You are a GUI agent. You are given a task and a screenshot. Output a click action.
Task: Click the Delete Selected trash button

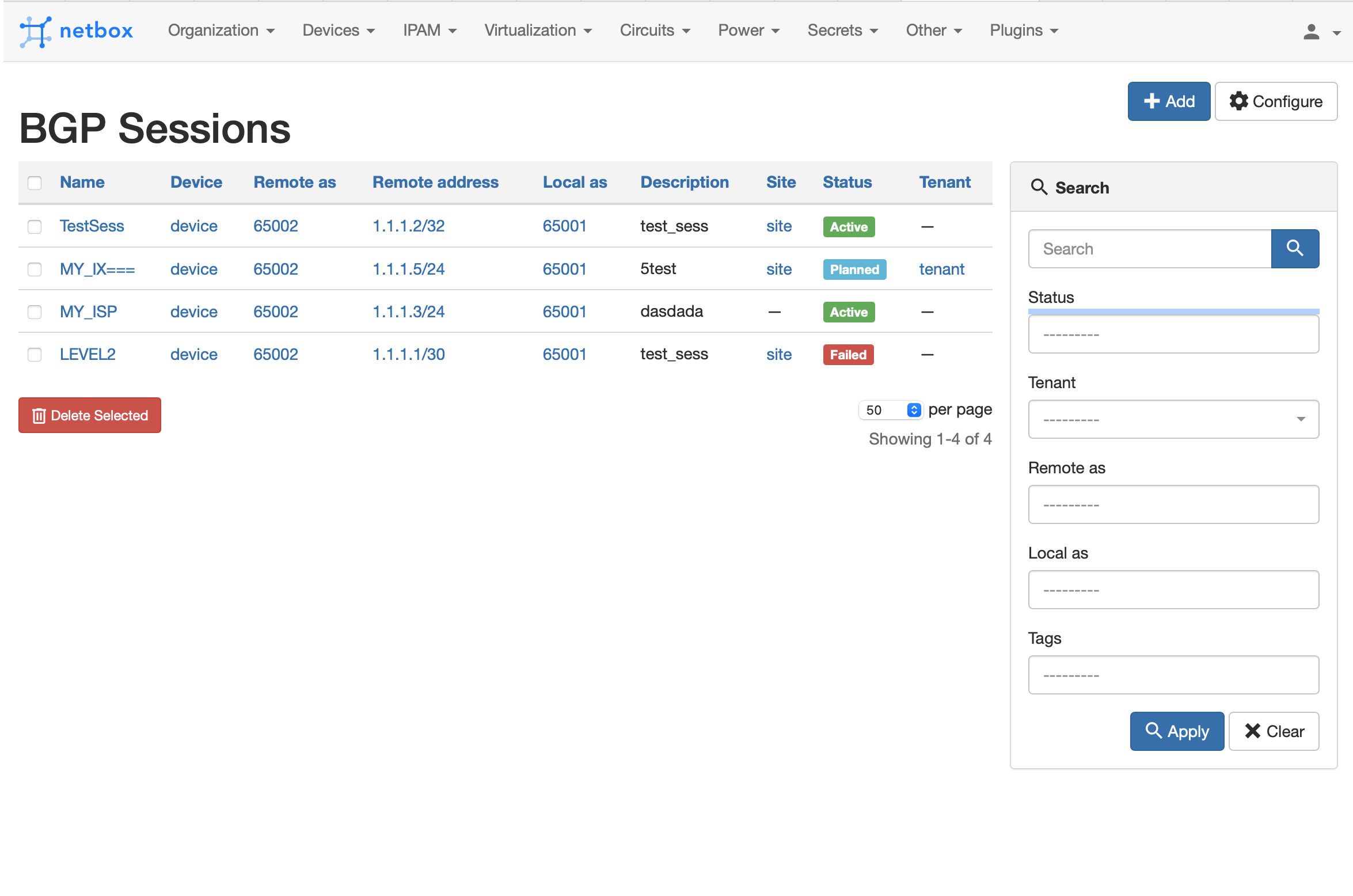click(90, 415)
